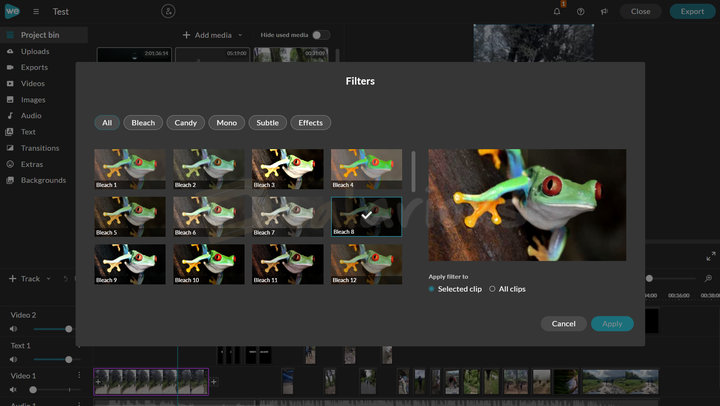Switch to Subtle filter category

coord(267,123)
